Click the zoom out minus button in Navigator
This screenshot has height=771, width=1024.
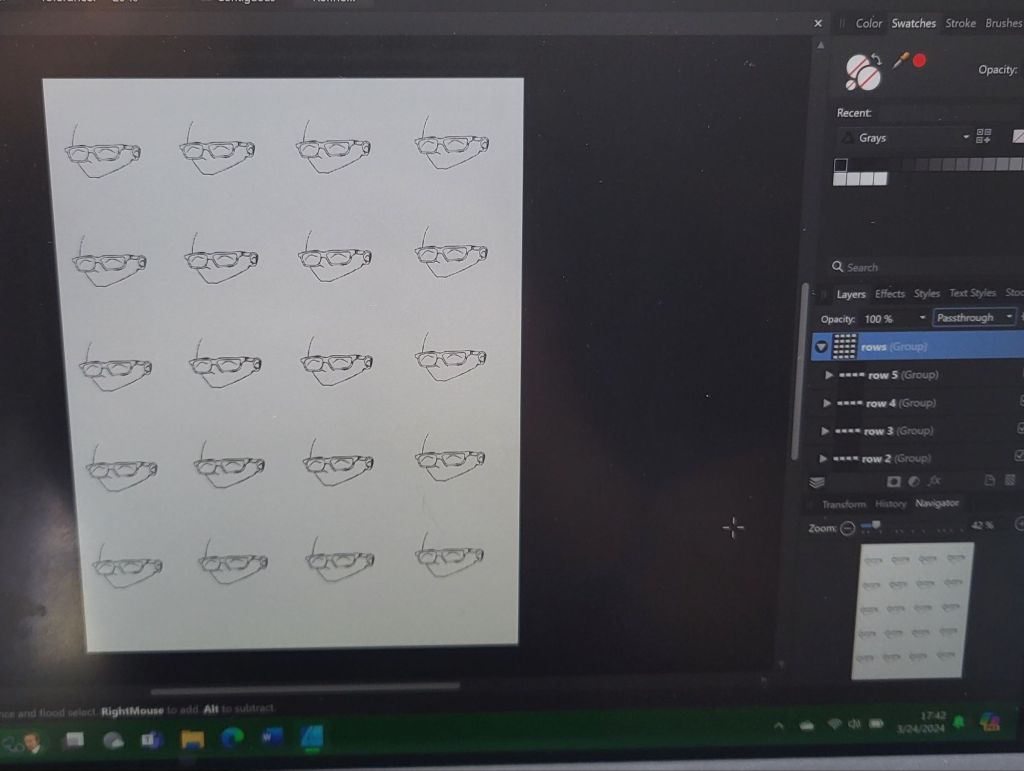click(848, 528)
